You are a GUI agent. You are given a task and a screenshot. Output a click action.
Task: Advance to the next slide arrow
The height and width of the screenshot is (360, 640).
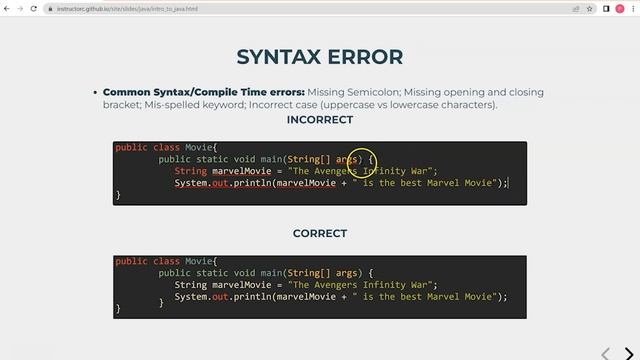click(629, 353)
